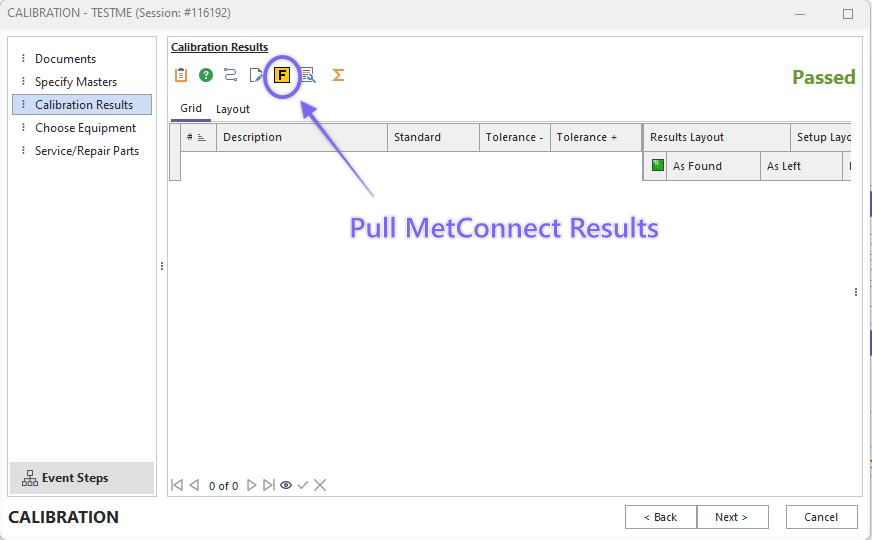Click the < Back button

(660, 517)
